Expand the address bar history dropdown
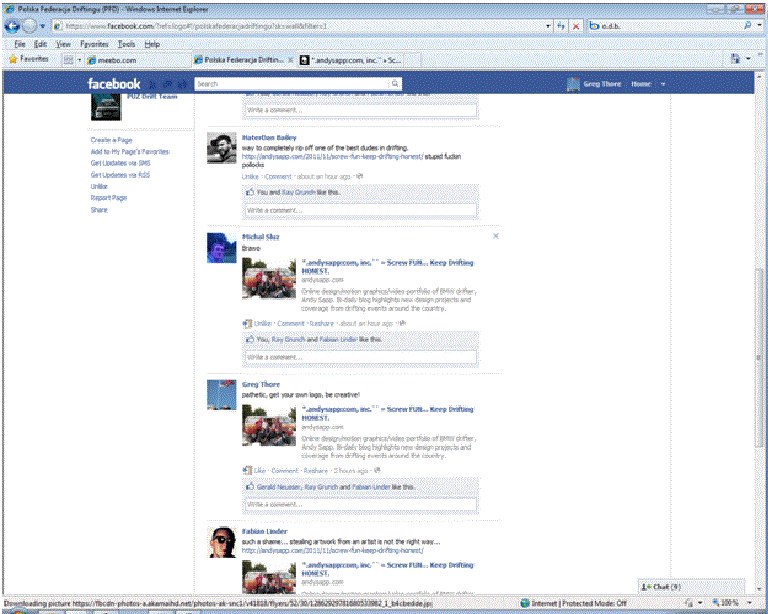 coord(548,26)
